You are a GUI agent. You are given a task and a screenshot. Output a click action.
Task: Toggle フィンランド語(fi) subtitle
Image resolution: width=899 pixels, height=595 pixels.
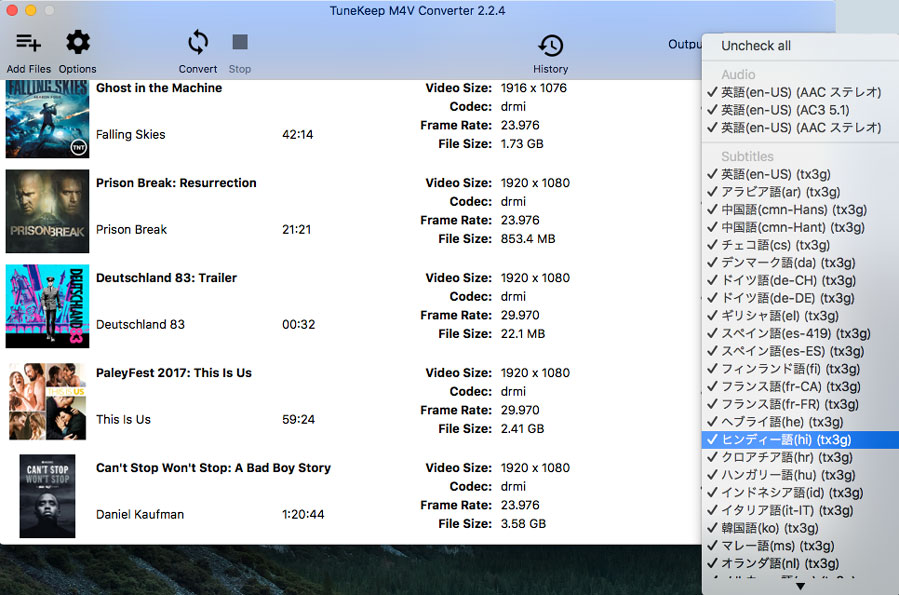tap(800, 370)
